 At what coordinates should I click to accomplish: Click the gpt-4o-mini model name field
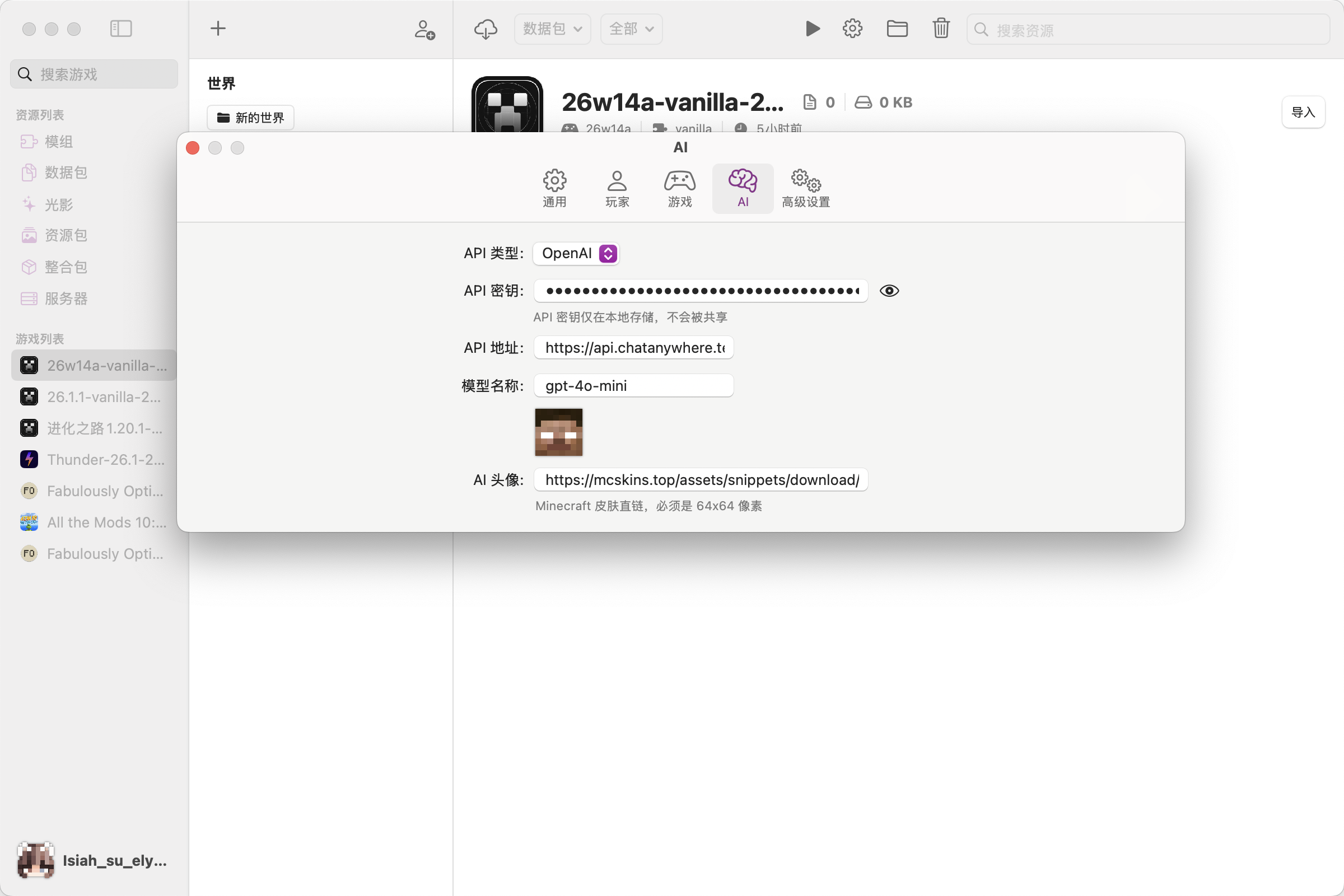pos(633,386)
